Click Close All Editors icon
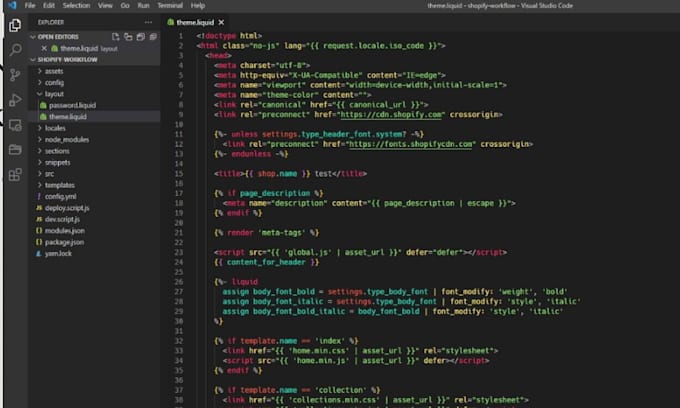The height and width of the screenshot is (408, 680). point(153,37)
